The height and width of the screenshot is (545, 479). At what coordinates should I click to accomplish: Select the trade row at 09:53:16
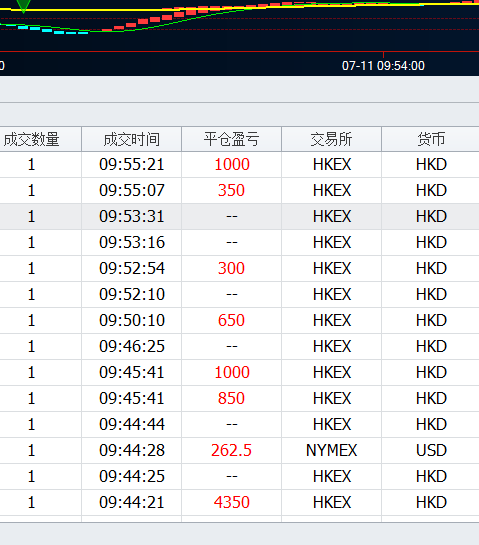click(240, 243)
